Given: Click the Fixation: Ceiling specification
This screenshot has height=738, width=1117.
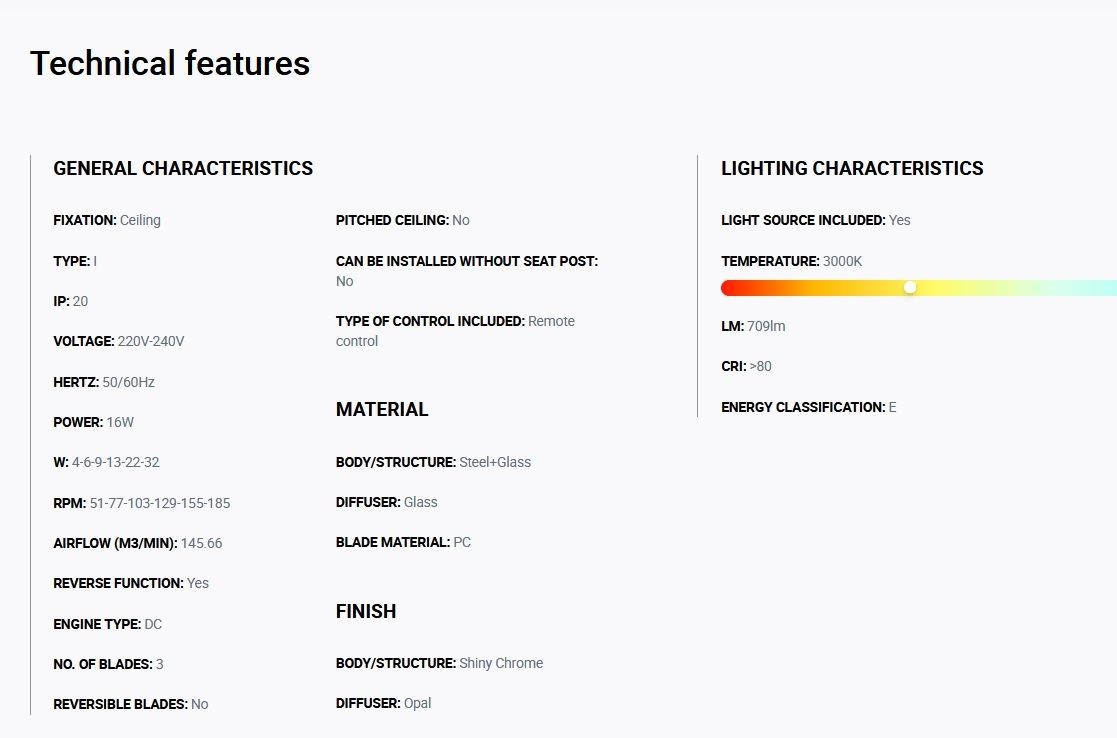Looking at the screenshot, I should click(x=107, y=220).
